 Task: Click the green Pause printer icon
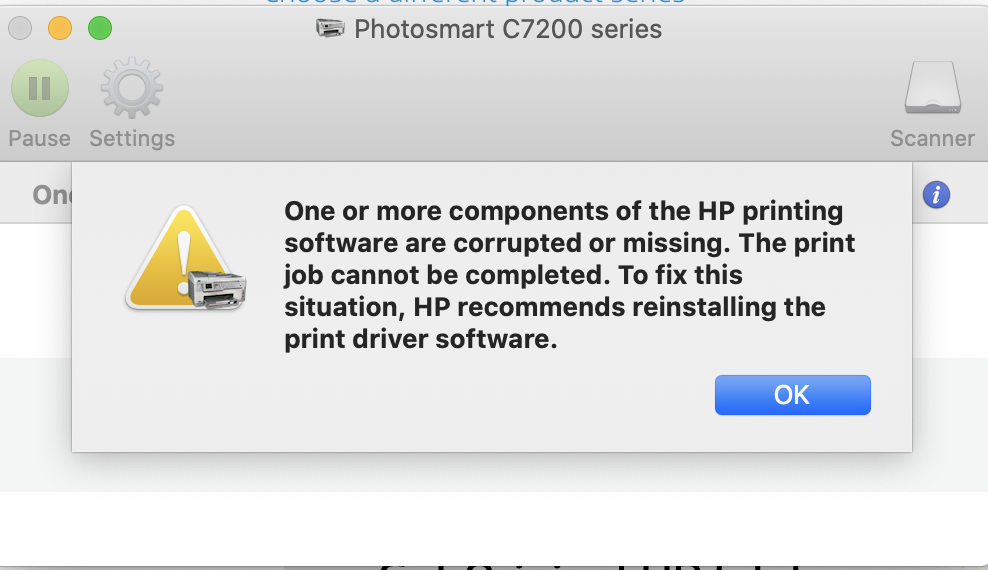[x=39, y=89]
